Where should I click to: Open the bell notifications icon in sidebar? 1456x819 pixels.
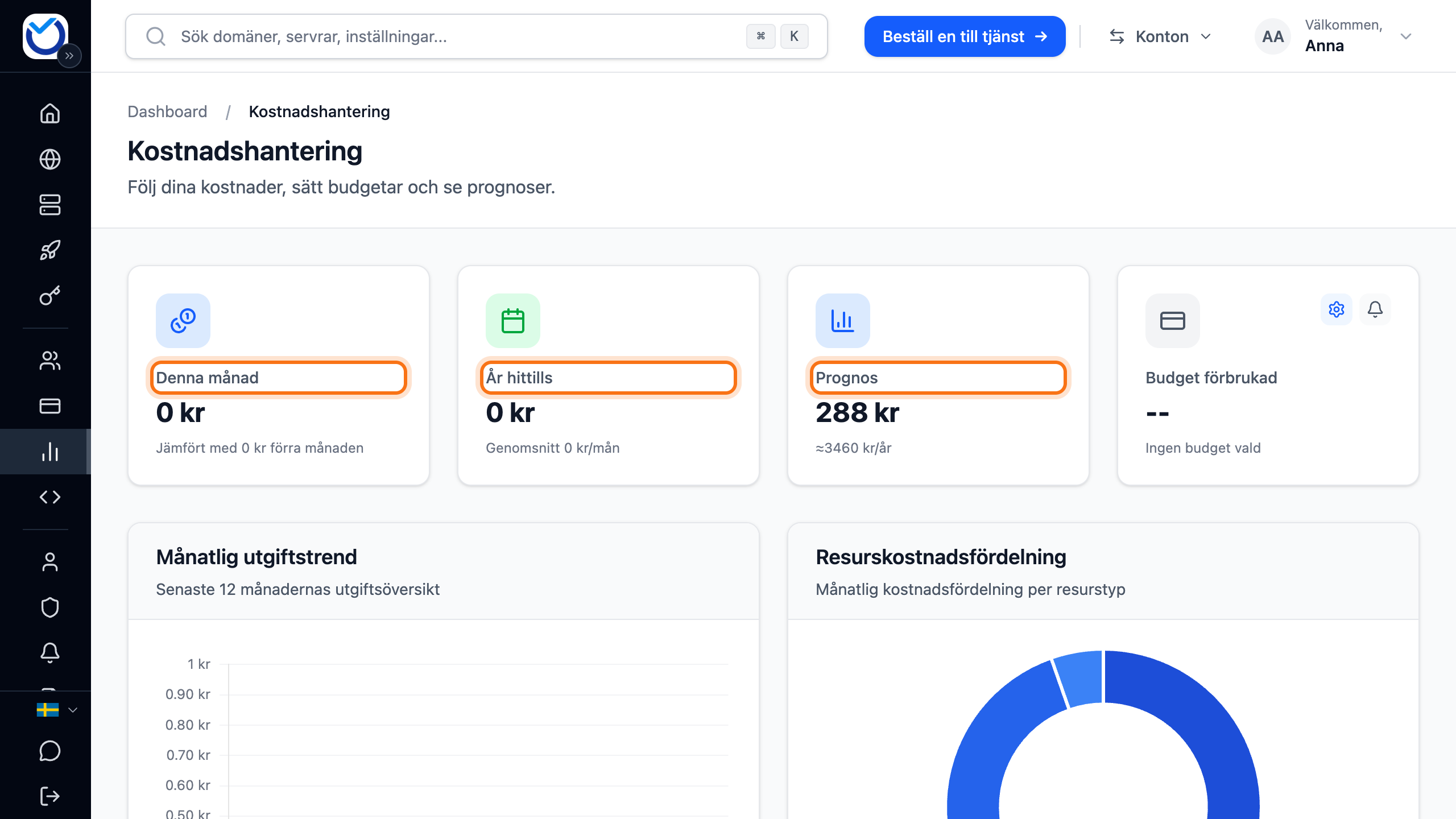point(50,653)
